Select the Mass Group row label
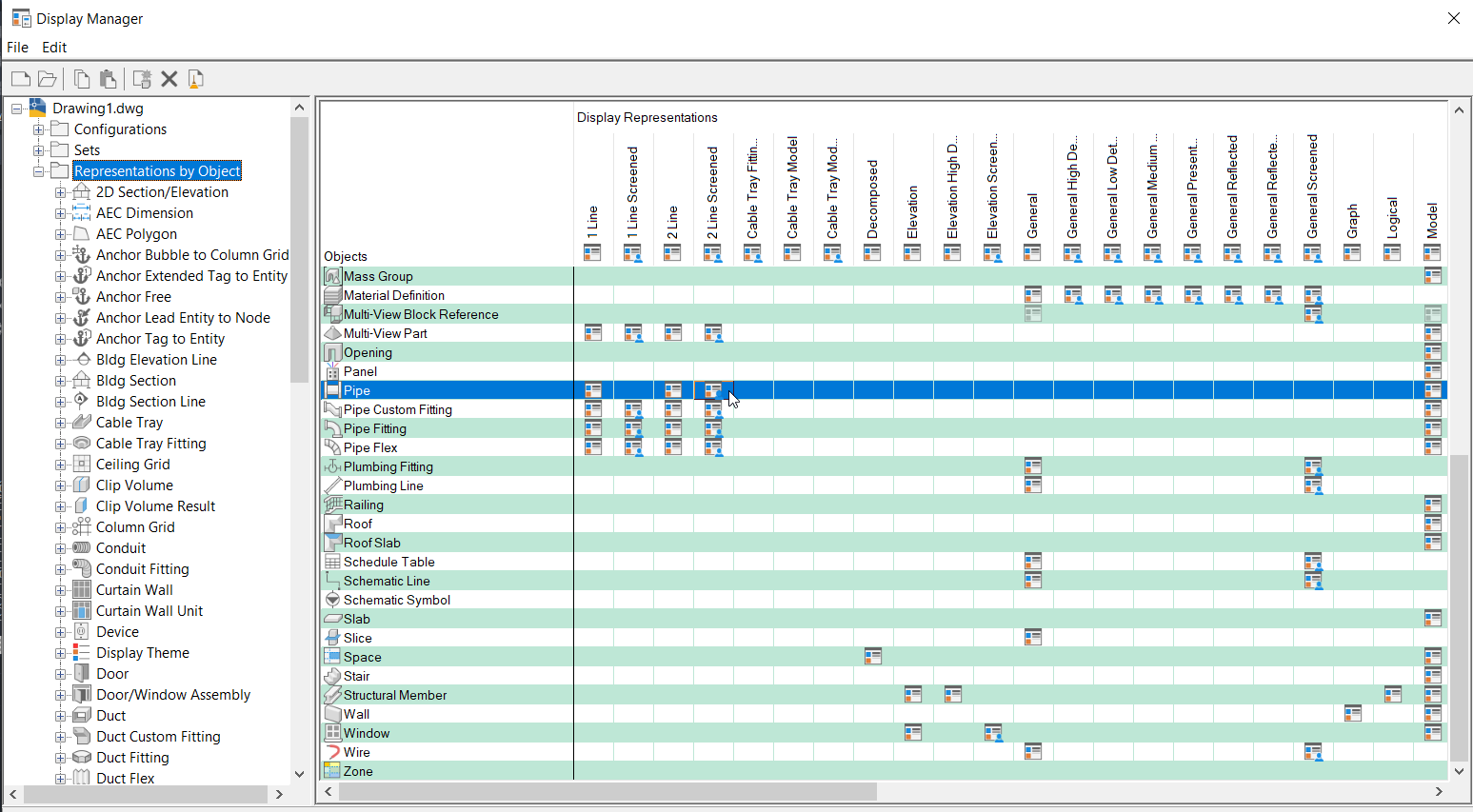Image resolution: width=1473 pixels, height=812 pixels. coord(378,276)
